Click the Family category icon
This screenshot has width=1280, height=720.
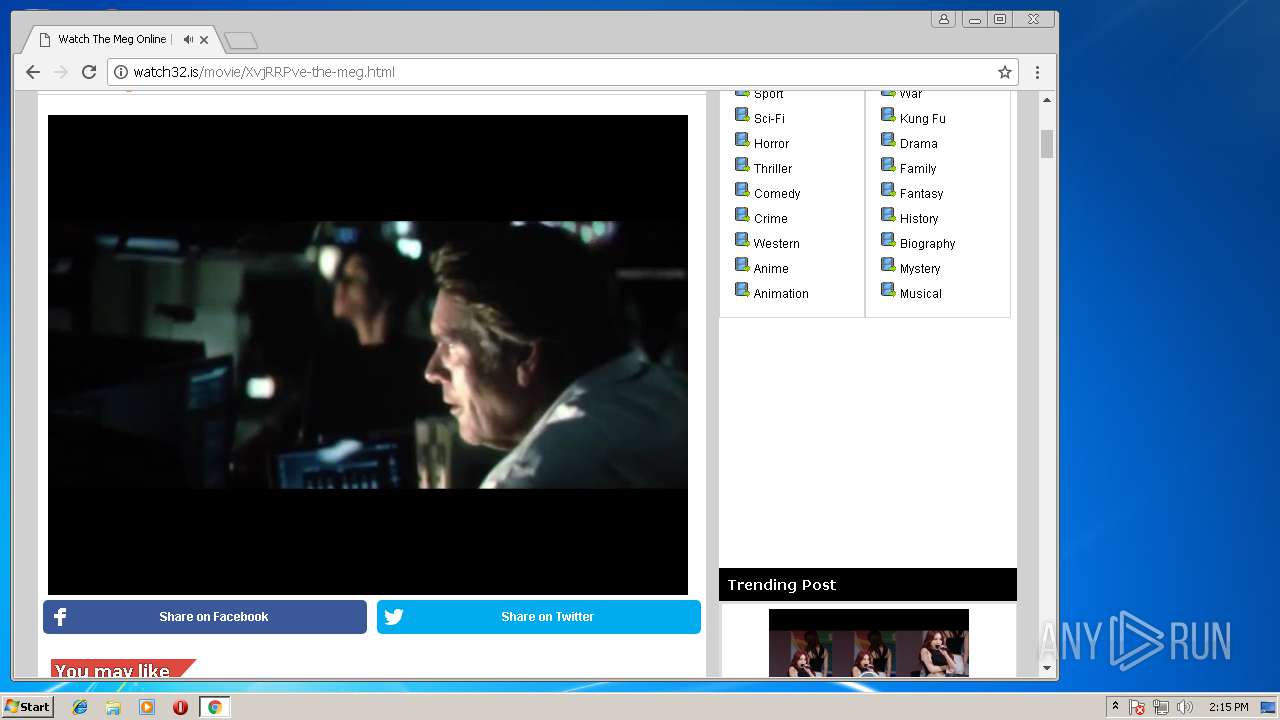(888, 165)
